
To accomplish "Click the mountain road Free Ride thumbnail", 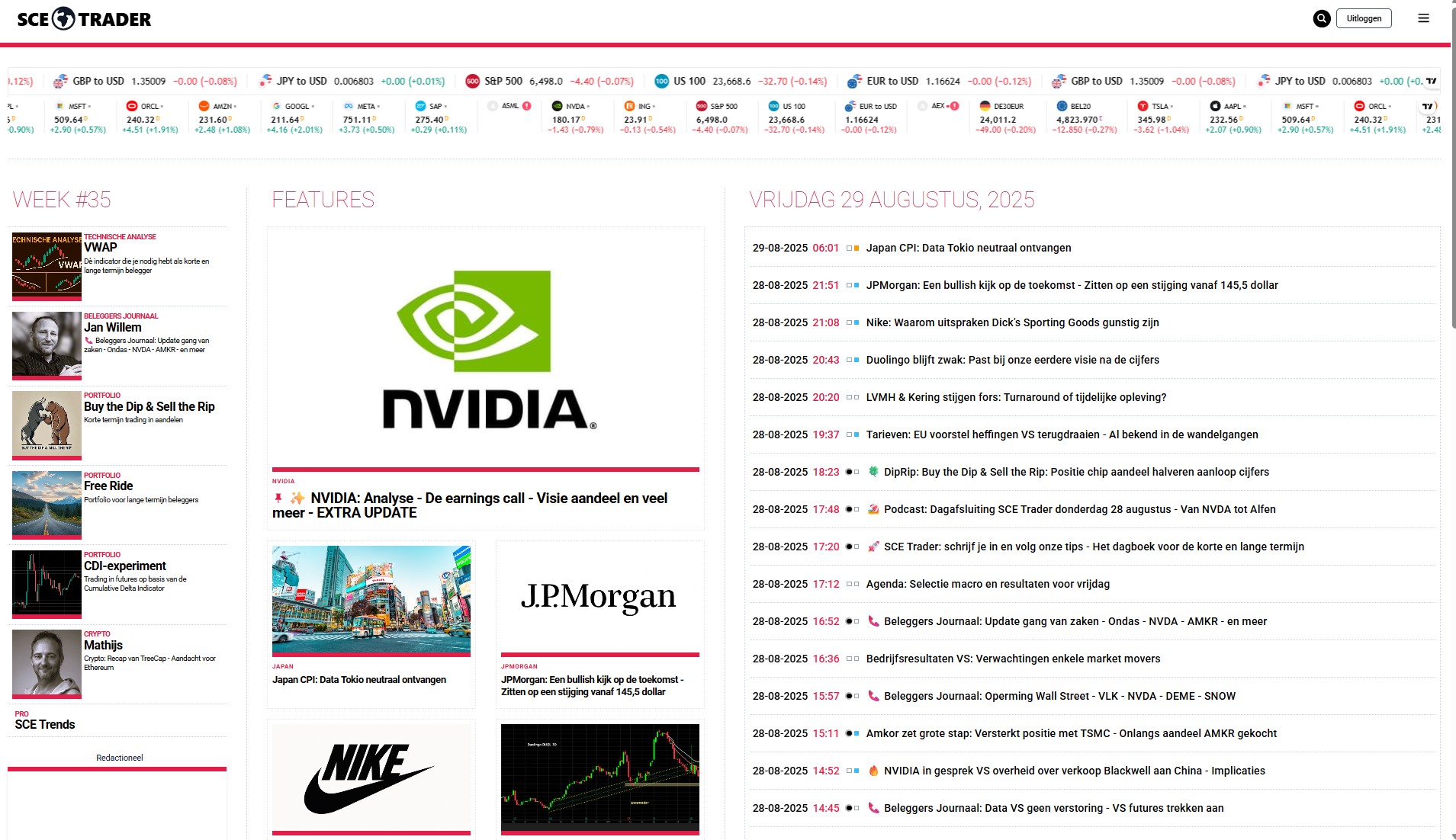I will (47, 504).
